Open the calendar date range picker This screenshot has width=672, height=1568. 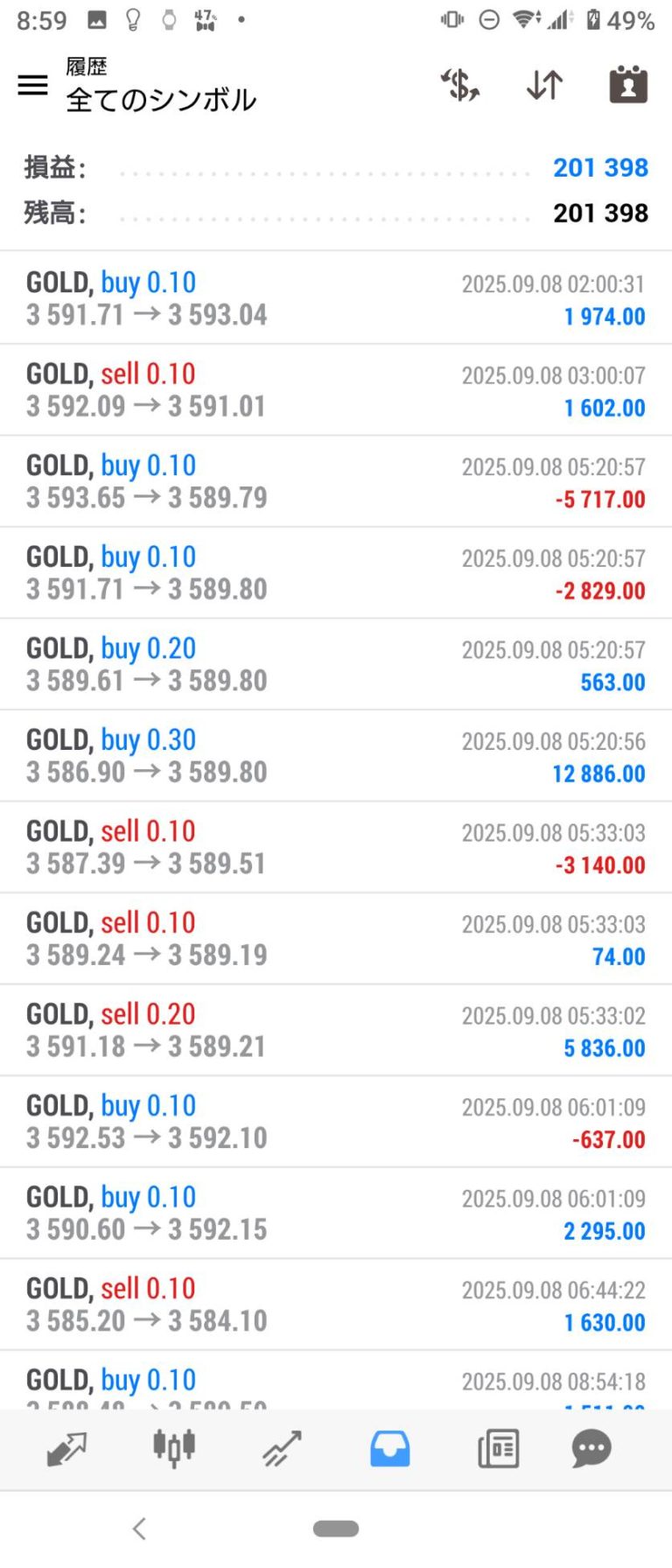coord(627,85)
